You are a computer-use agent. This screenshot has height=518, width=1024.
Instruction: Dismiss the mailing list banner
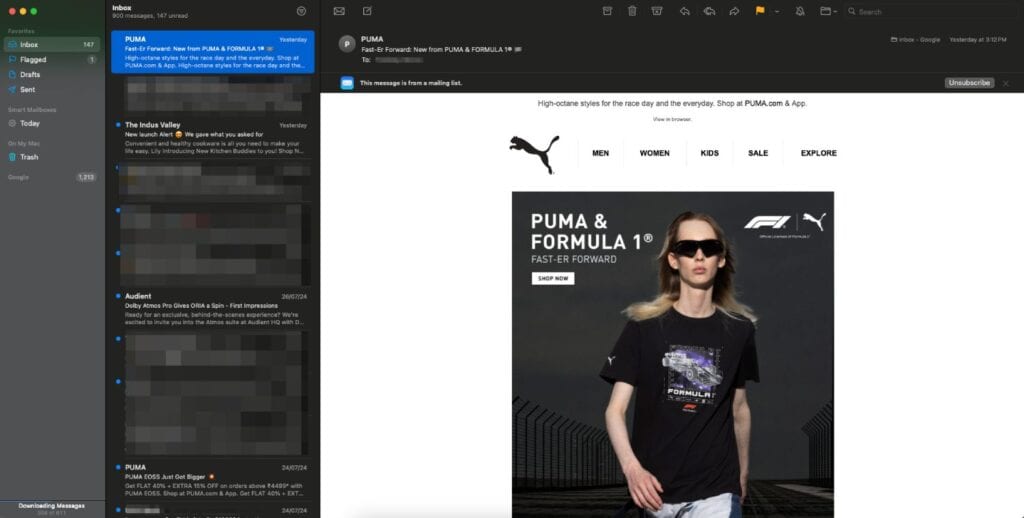1006,83
